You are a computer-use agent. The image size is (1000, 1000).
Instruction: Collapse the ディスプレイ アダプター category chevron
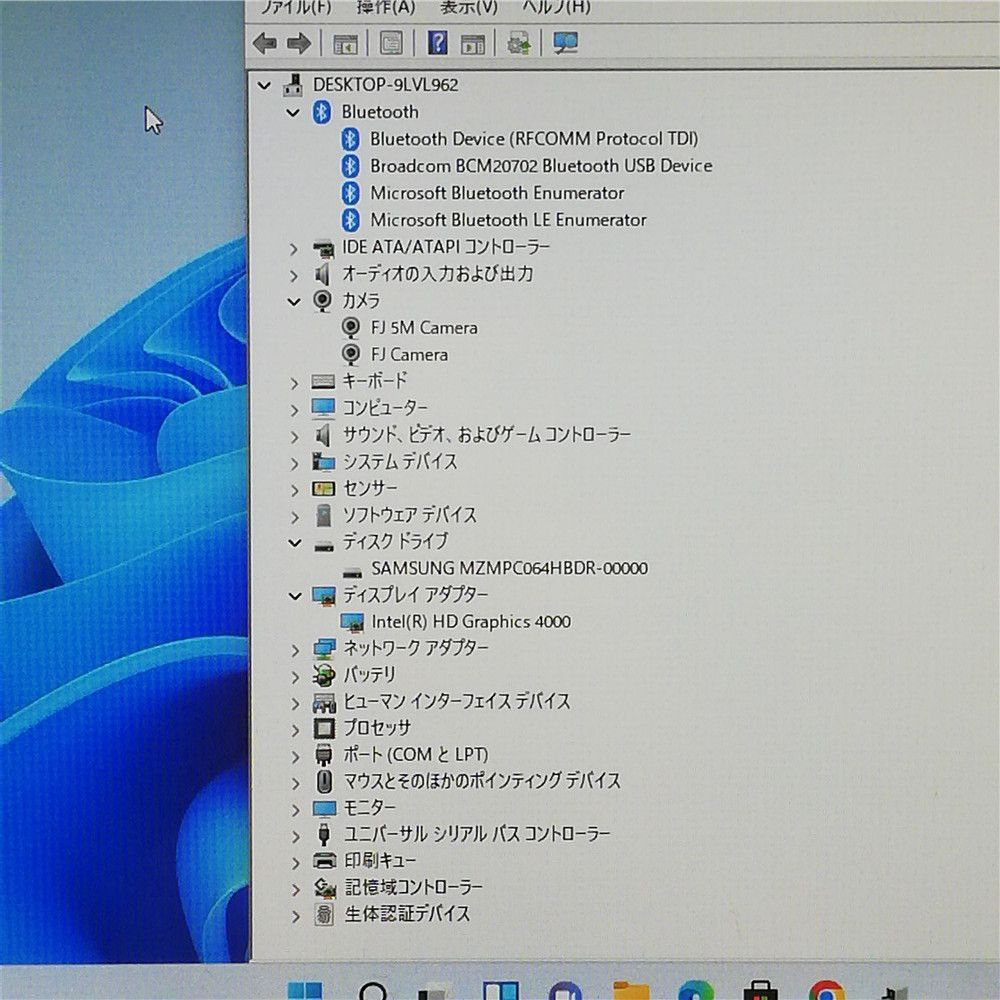[x=295, y=596]
